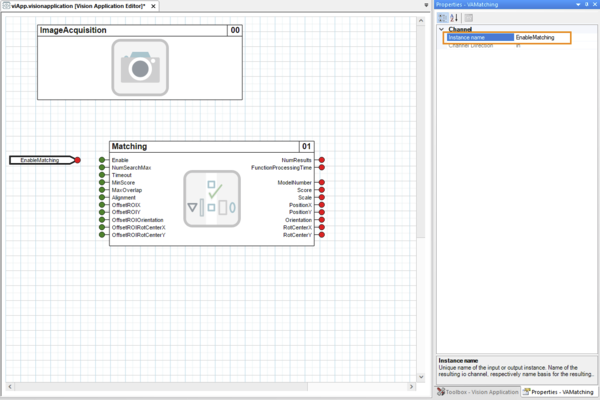Click the horizontal scrollbar right arrow
600x400 pixels.
click(411, 387)
